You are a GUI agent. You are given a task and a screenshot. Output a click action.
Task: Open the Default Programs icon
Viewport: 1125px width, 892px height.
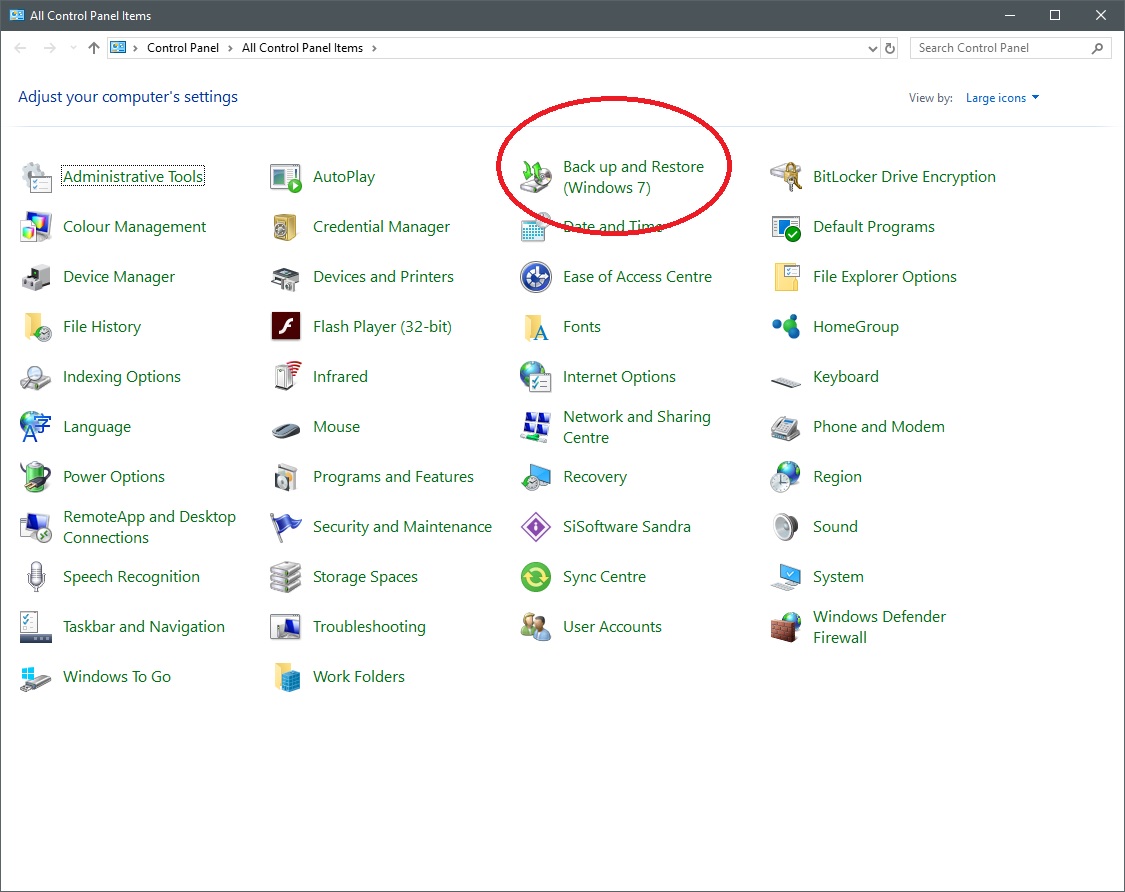(x=786, y=227)
